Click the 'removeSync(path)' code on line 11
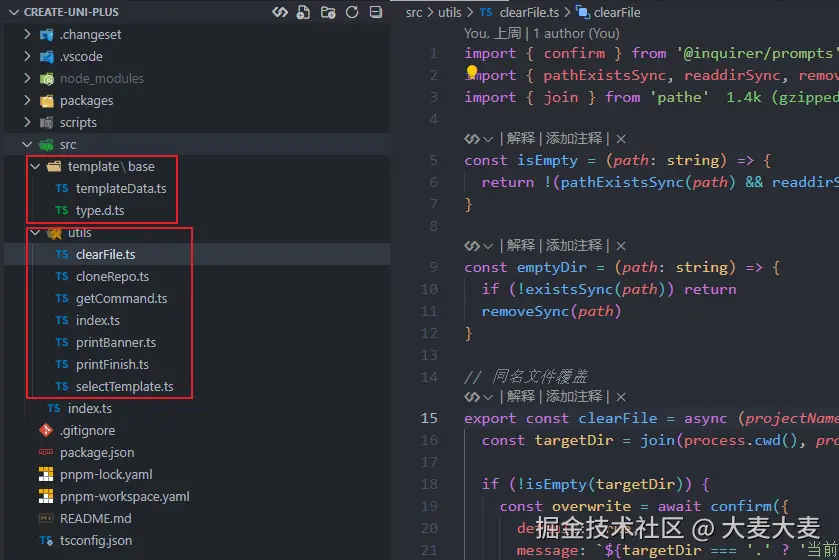 pos(551,311)
